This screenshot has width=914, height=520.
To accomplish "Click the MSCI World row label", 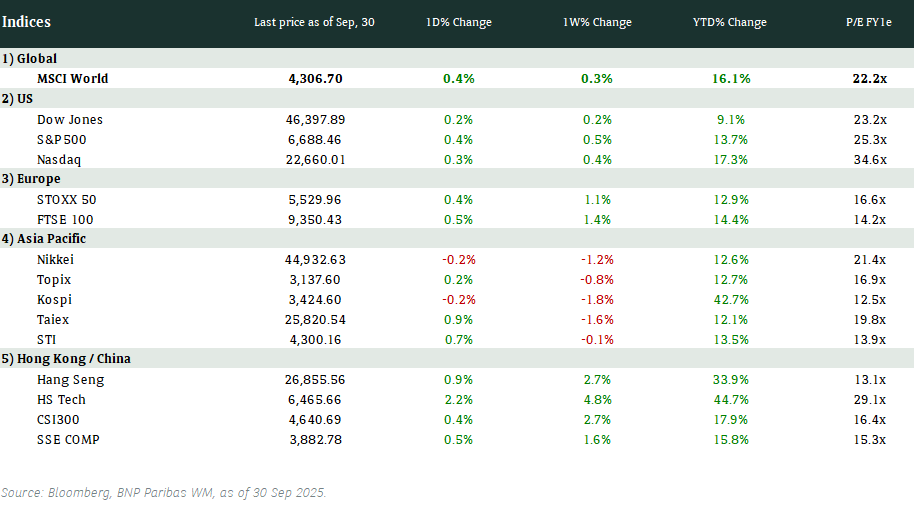I will pyautogui.click(x=72, y=78).
